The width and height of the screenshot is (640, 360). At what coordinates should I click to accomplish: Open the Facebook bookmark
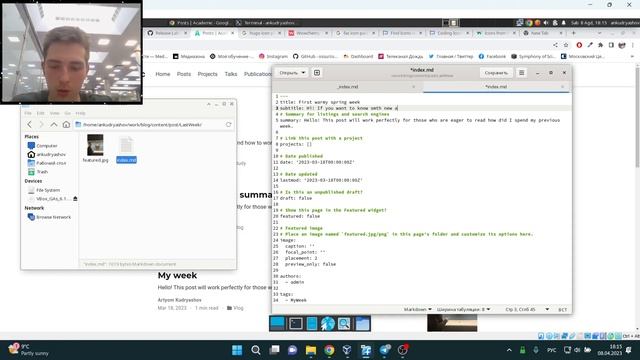point(492,56)
